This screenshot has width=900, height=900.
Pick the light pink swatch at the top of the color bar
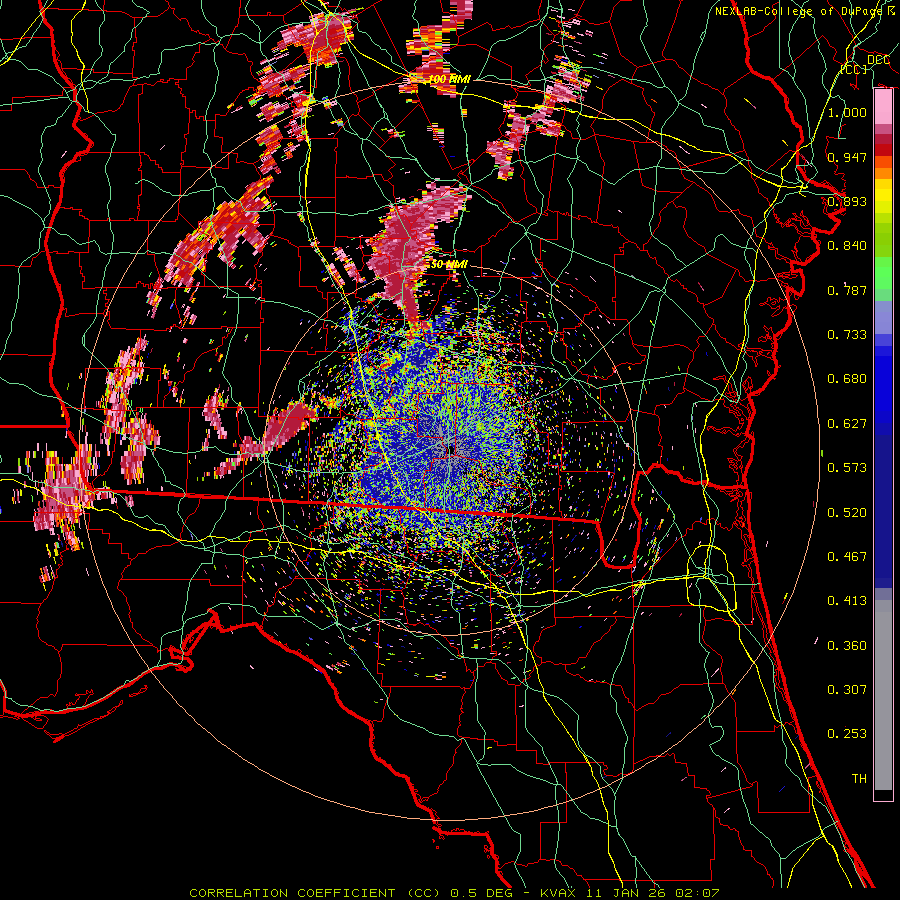click(883, 107)
